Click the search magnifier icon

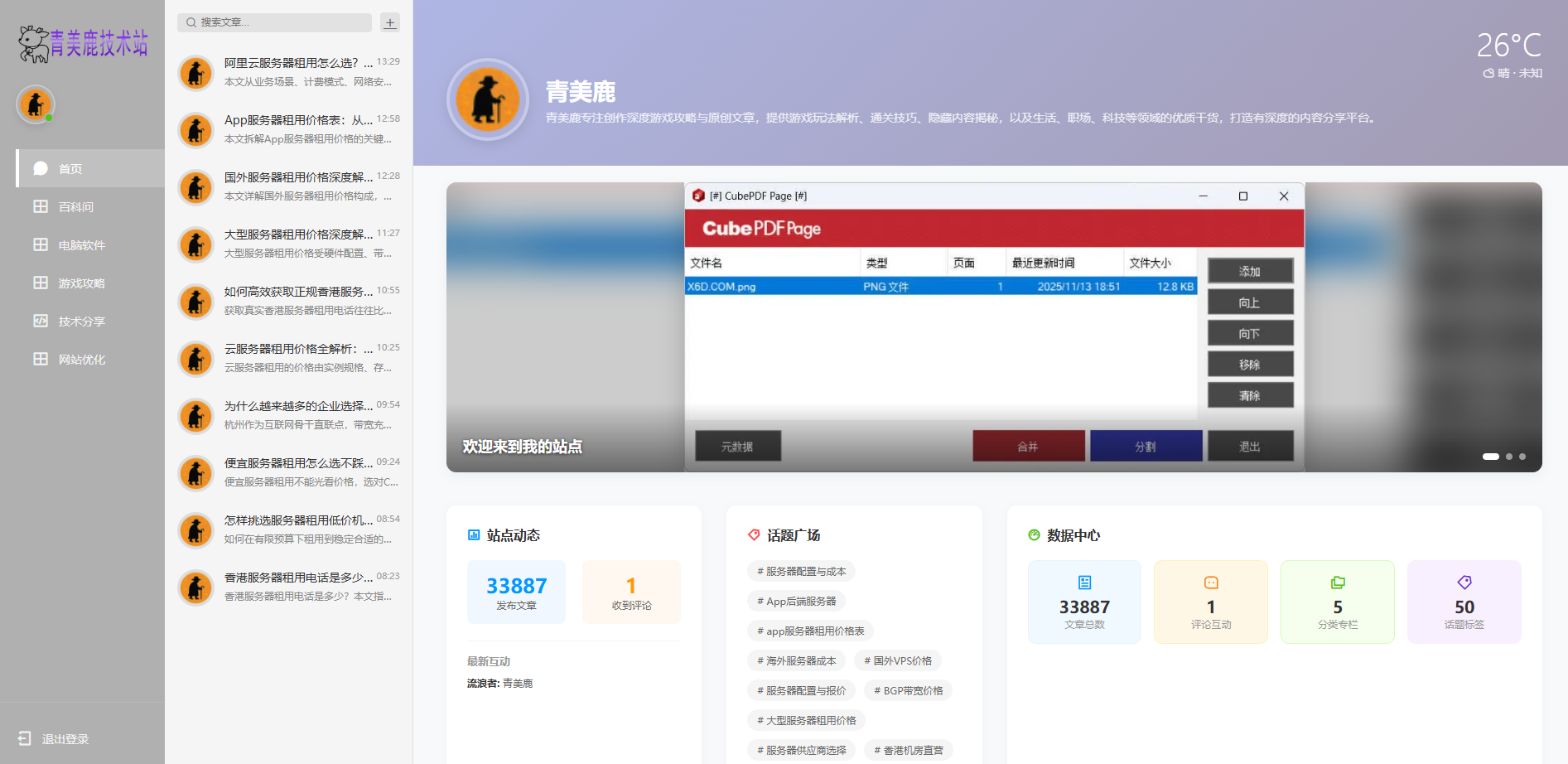[x=191, y=22]
